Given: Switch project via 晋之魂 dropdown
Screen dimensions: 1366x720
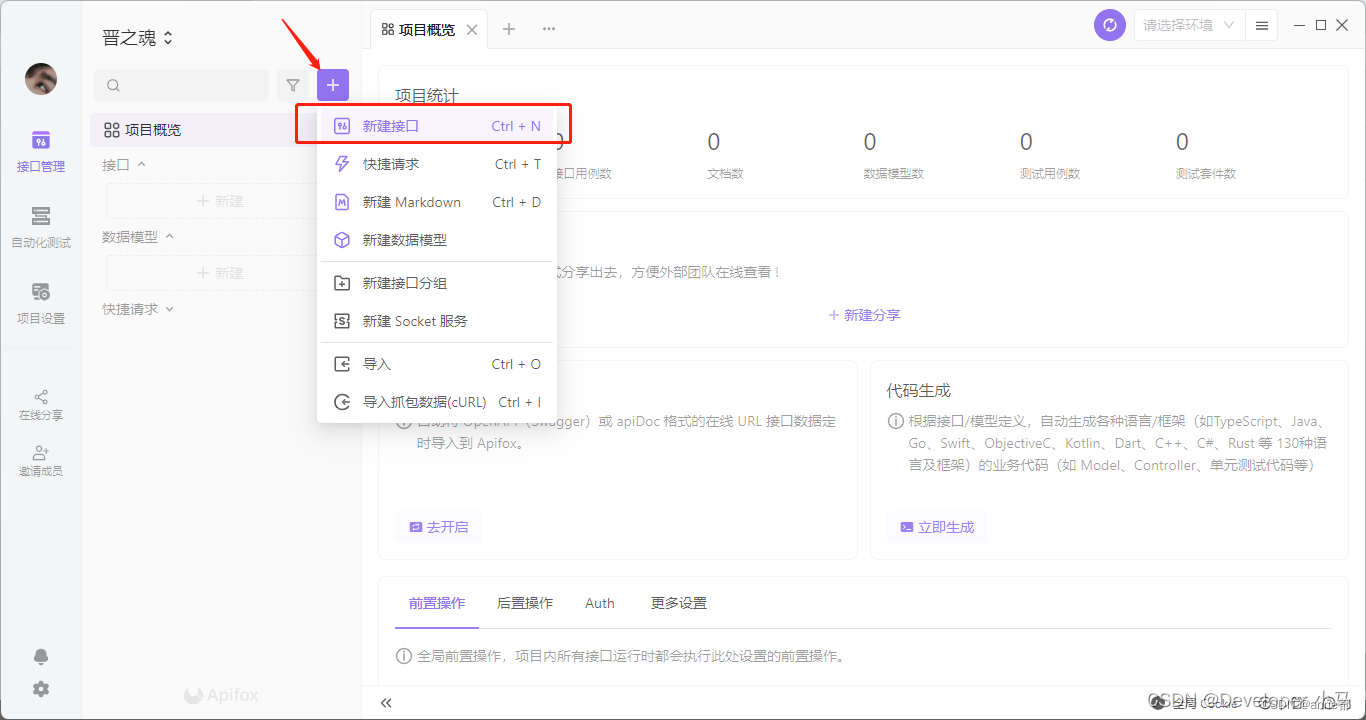Looking at the screenshot, I should click(x=138, y=38).
